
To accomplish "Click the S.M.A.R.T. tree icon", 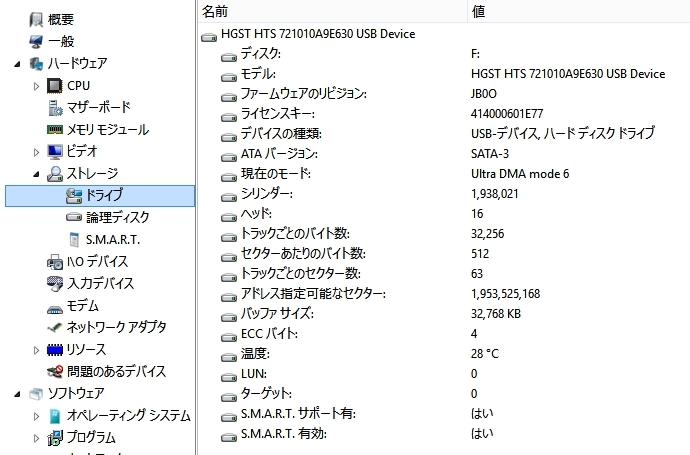I will tap(74, 239).
